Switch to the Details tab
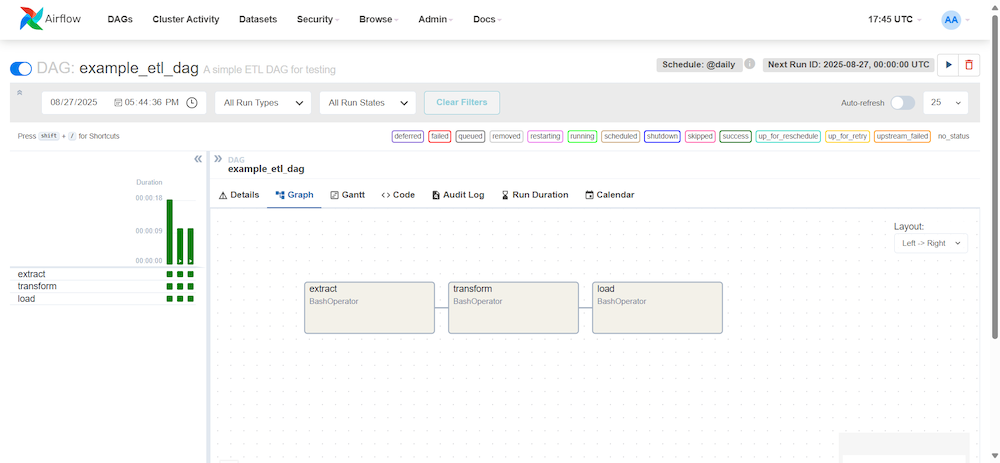This screenshot has height=463, width=1000. click(x=239, y=195)
